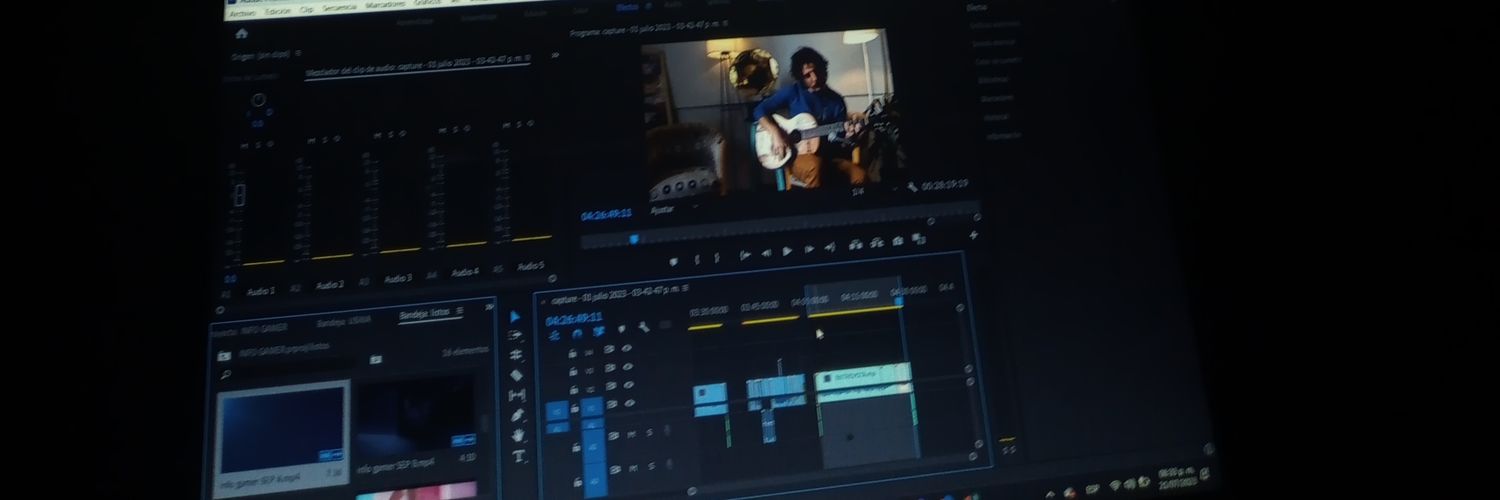This screenshot has width=1500, height=500.
Task: Step forward one frame
Action: point(808,249)
